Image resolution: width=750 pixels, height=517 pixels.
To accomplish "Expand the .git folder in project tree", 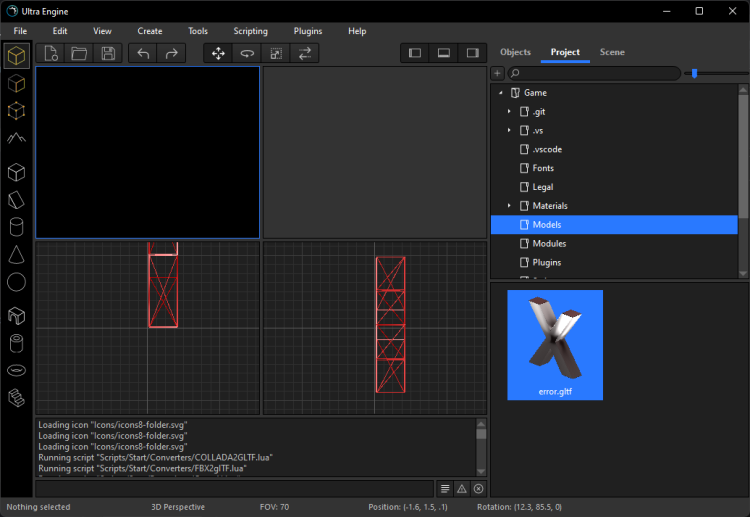I will (509, 112).
